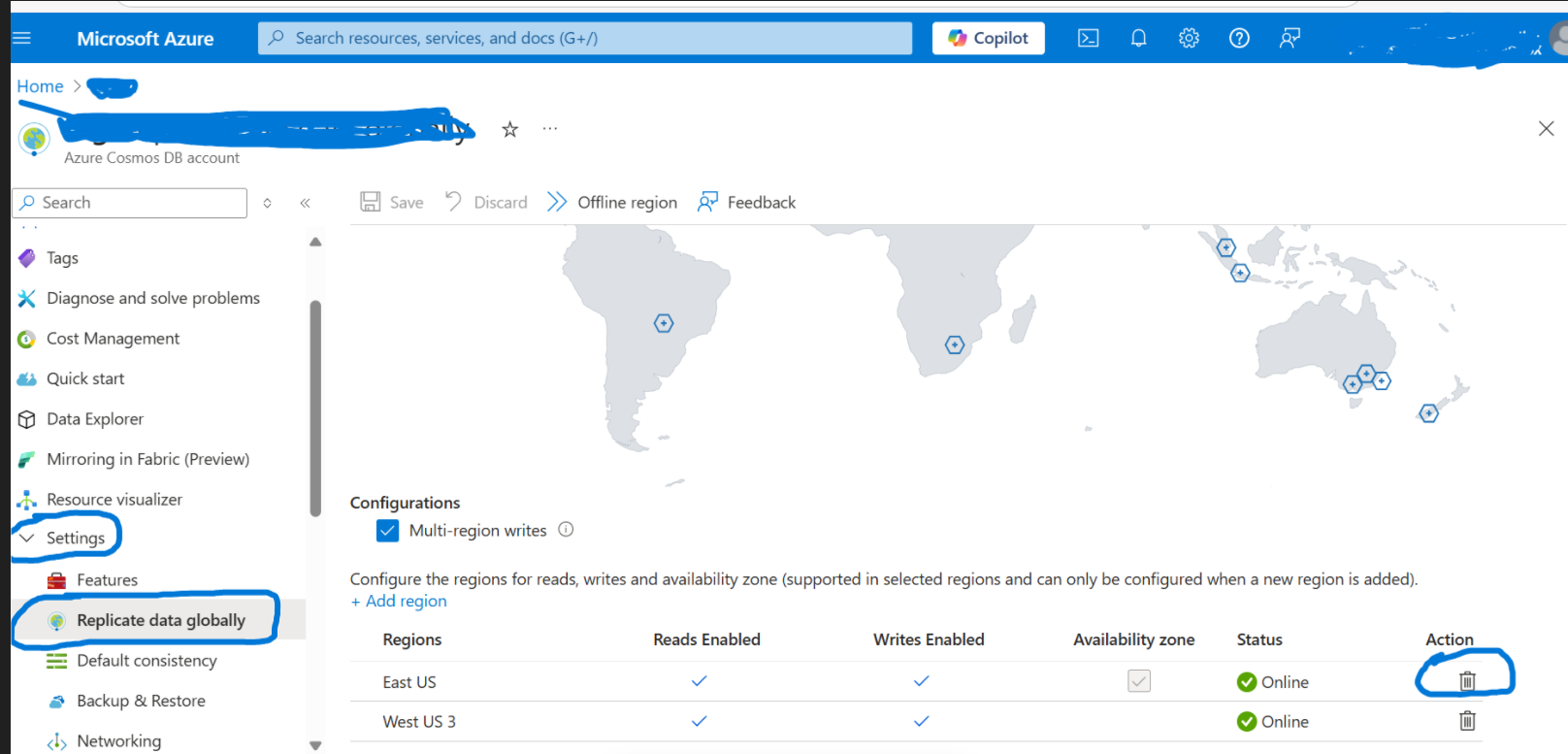Screen dimensions: 1568x754
Task: Open Quick start in the sidebar
Action: point(85,378)
